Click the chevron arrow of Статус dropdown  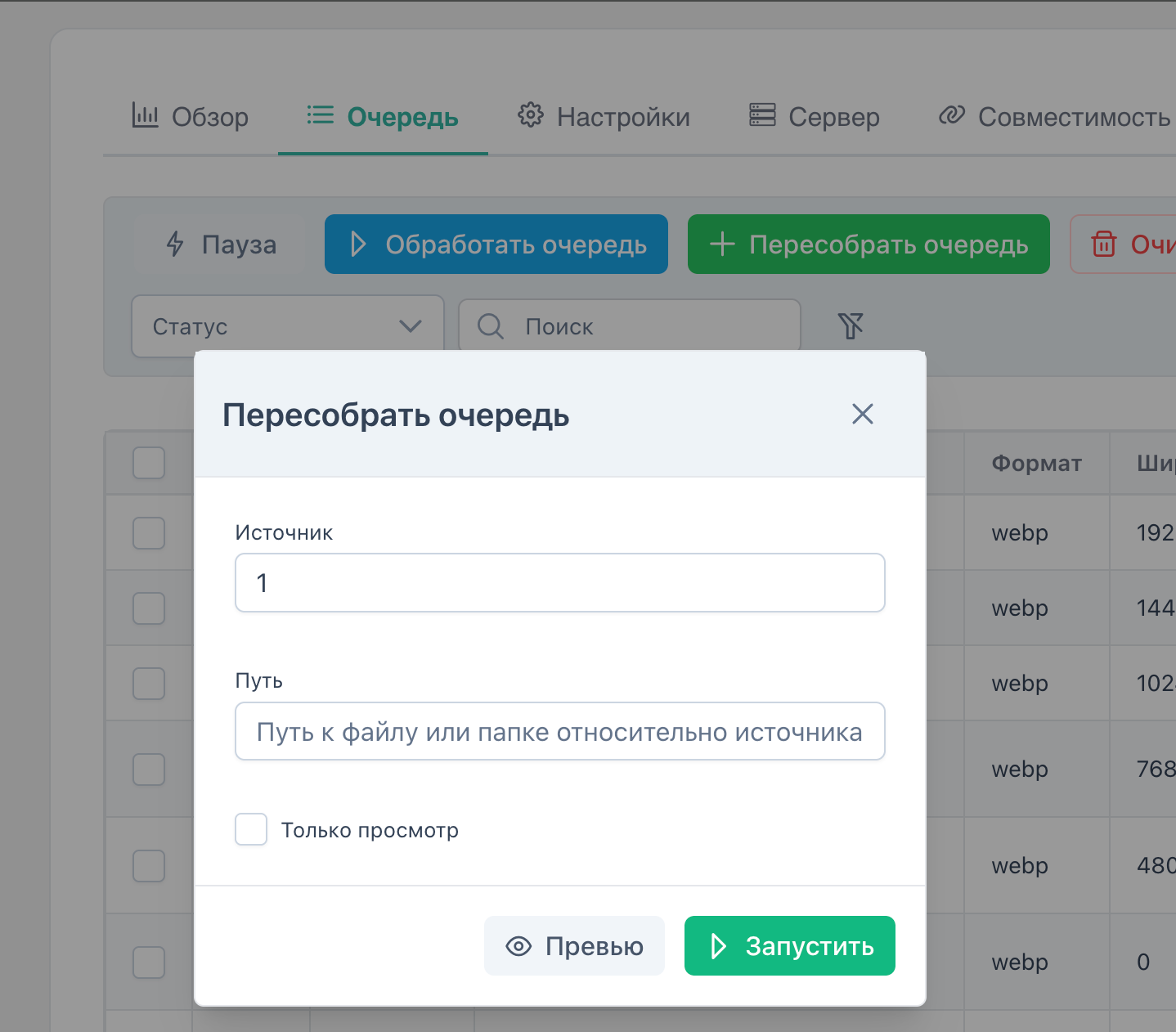click(411, 326)
